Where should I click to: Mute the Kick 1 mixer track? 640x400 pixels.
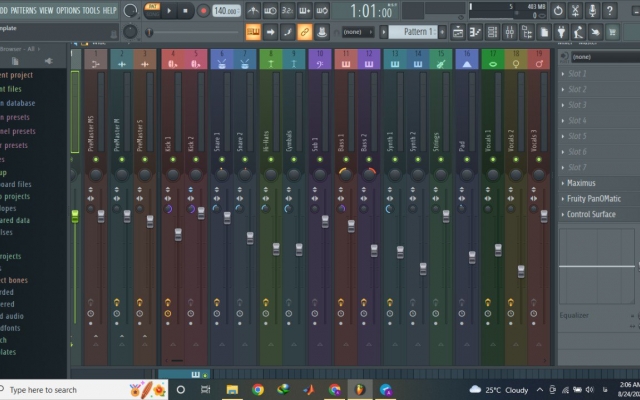[x=173, y=160]
